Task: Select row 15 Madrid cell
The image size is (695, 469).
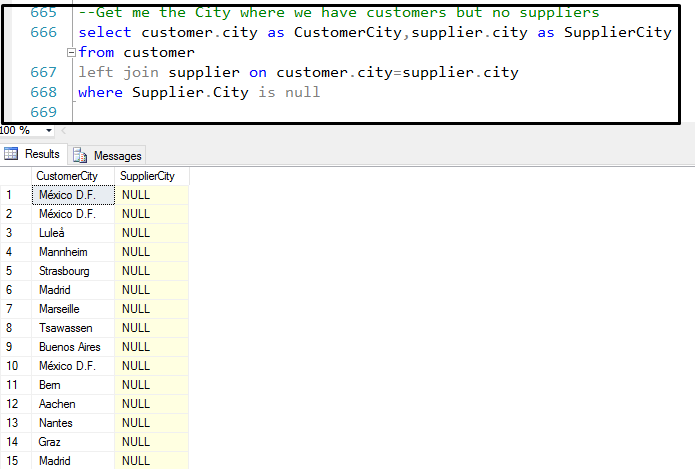Action: click(x=73, y=461)
